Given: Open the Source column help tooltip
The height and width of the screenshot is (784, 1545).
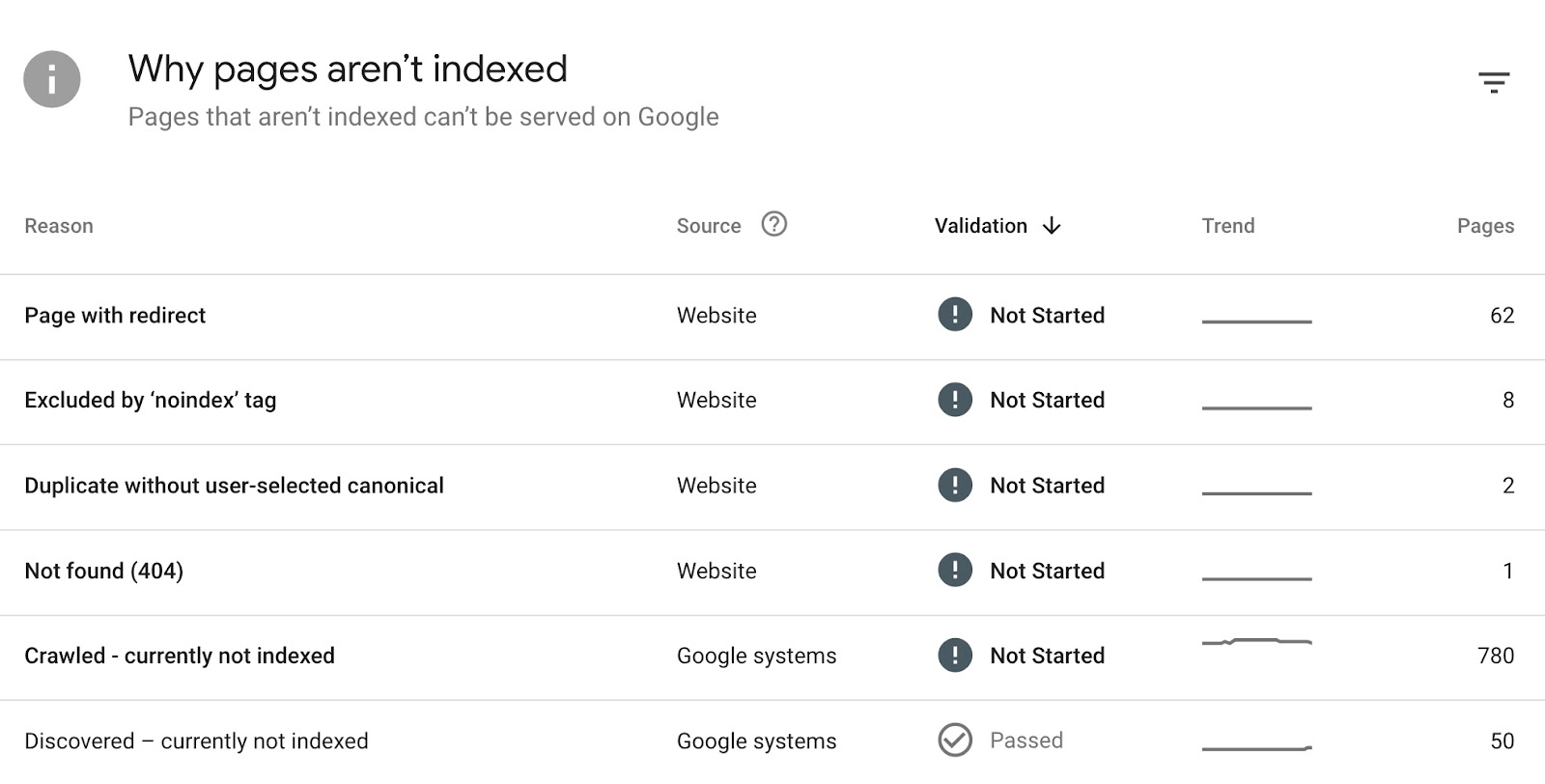Looking at the screenshot, I should coord(772,225).
